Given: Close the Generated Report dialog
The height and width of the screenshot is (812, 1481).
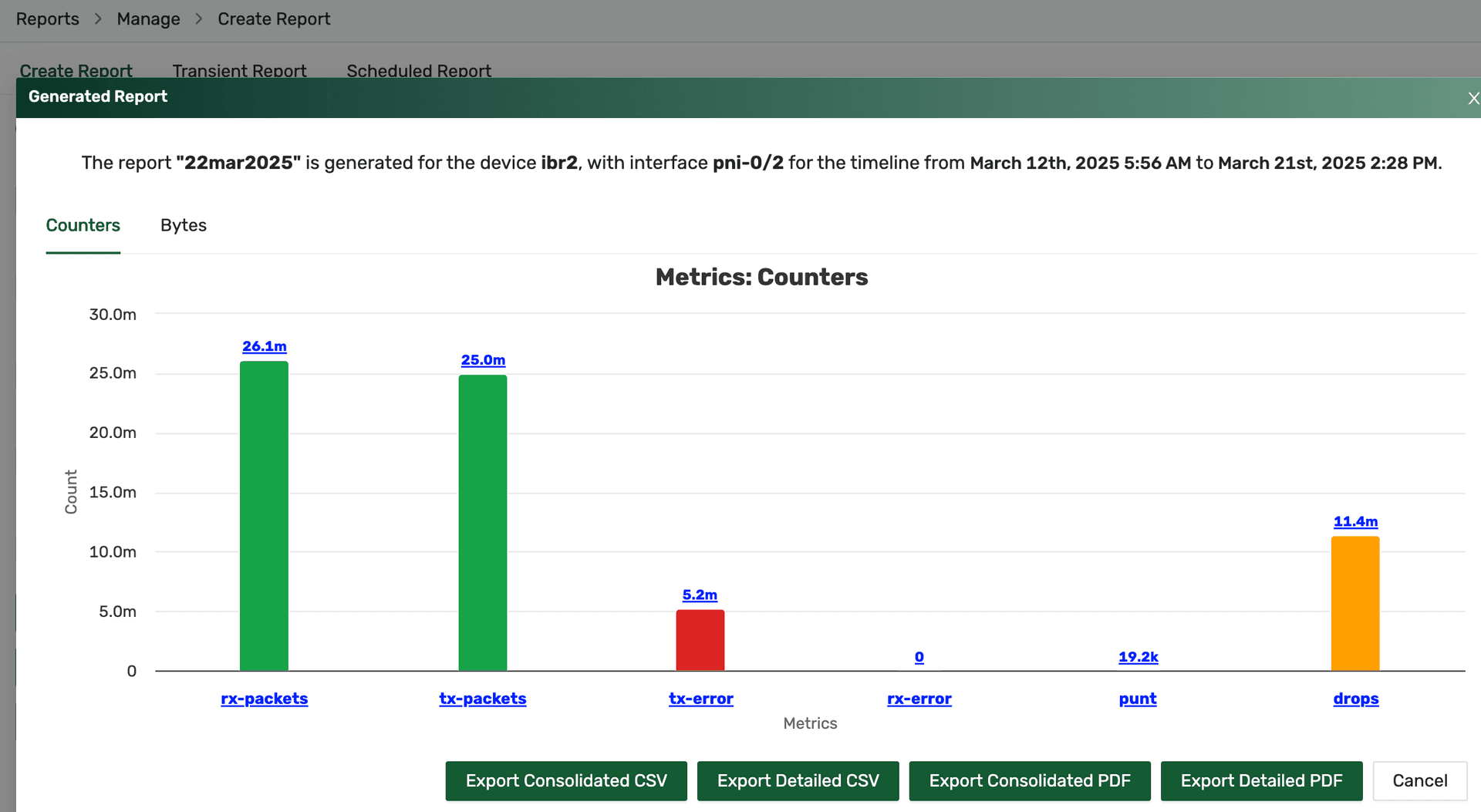Looking at the screenshot, I should pos(1473,98).
